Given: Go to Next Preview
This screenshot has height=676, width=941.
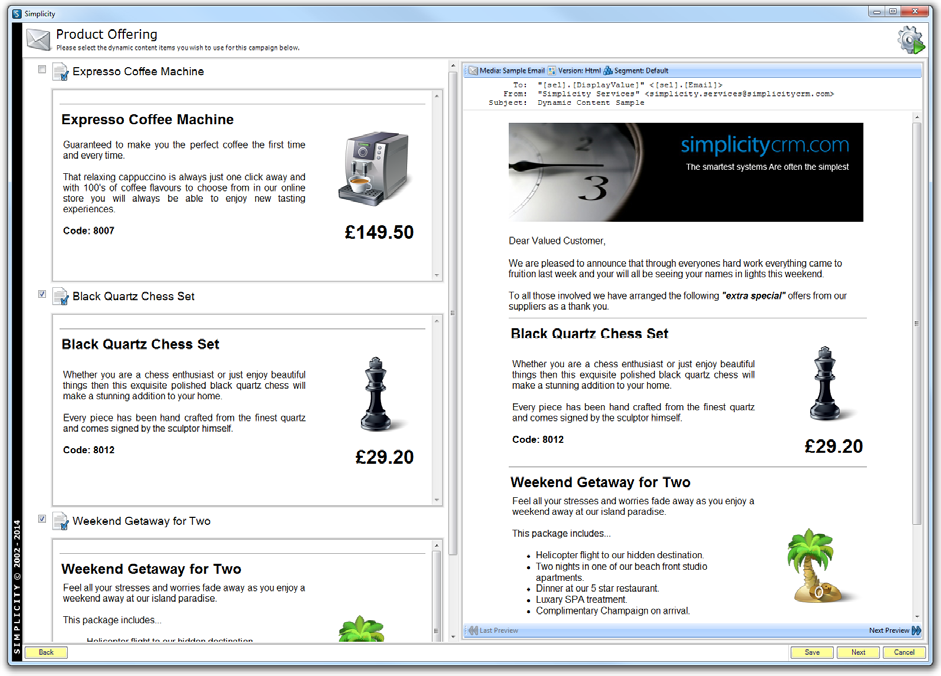Looking at the screenshot, I should coord(895,630).
